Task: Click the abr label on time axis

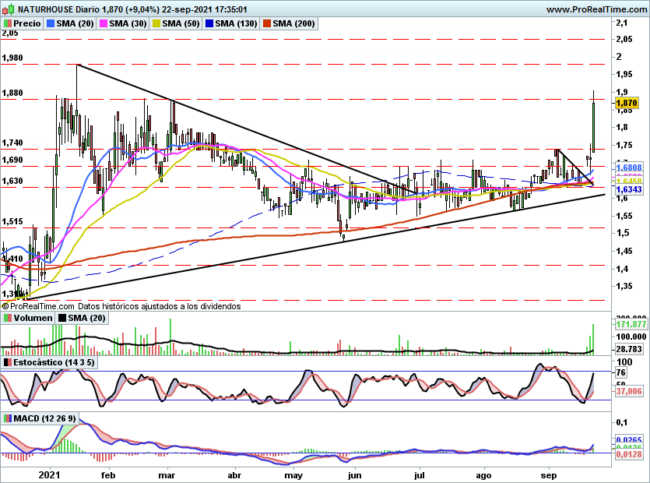Action: pos(235,475)
